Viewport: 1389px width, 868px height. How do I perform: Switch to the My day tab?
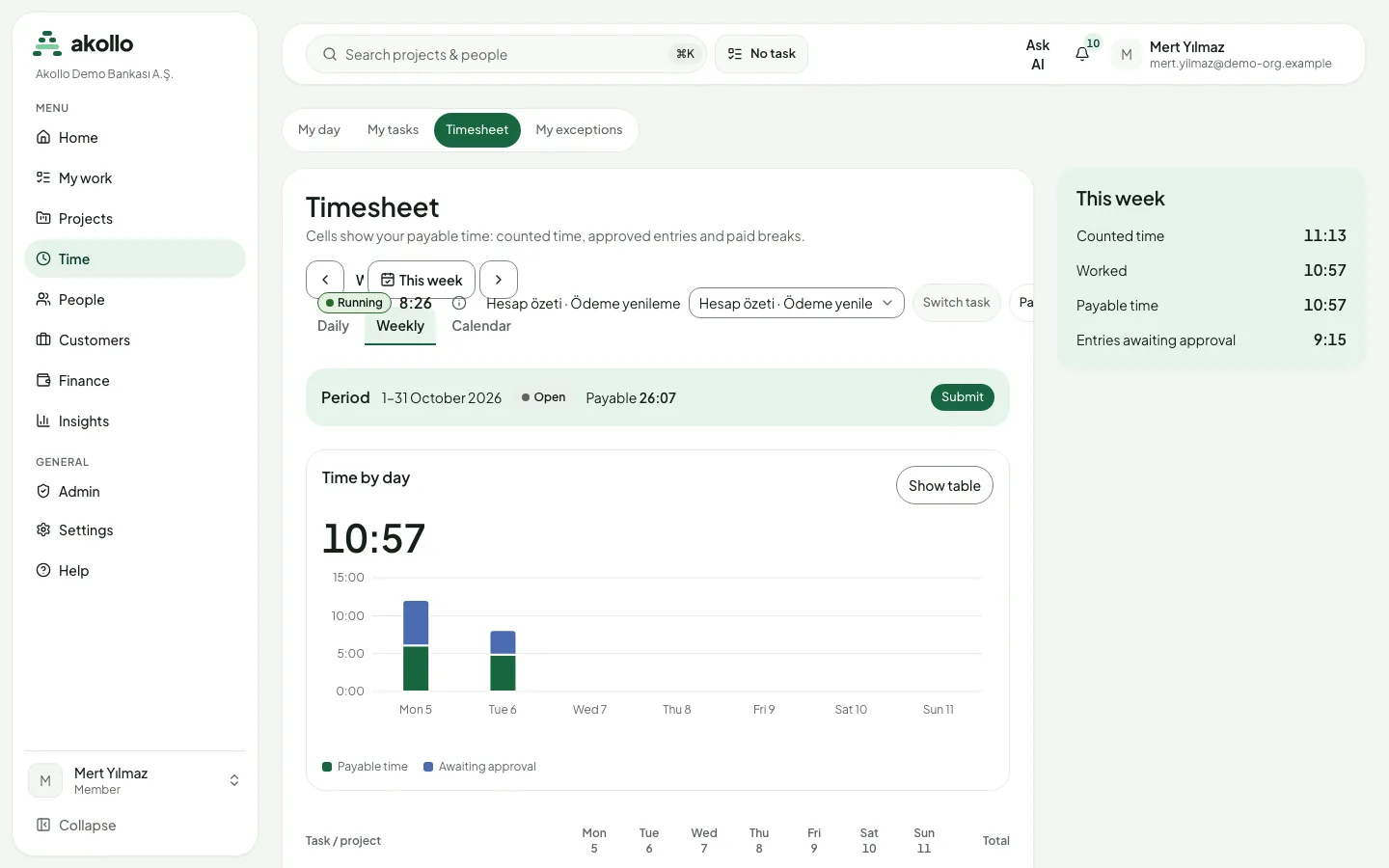319,130
